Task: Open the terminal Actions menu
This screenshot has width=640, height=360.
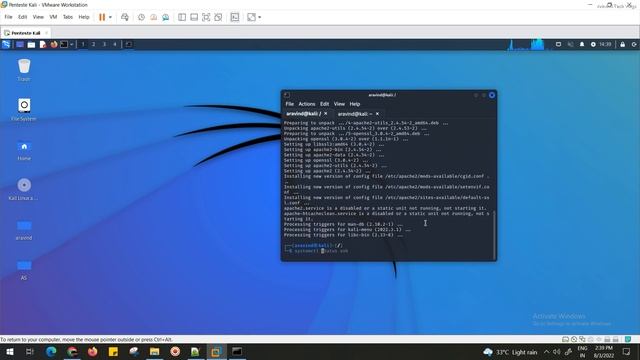Action: 307,104
